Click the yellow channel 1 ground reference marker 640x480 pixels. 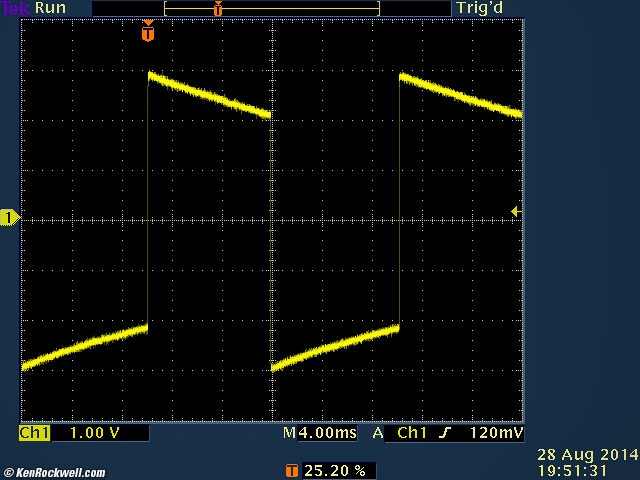click(9, 218)
